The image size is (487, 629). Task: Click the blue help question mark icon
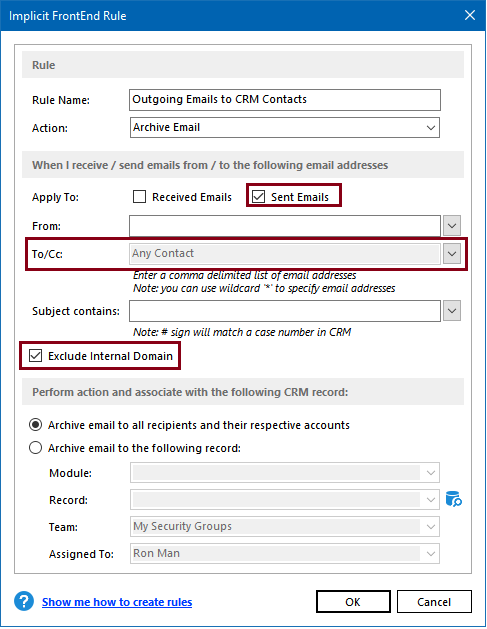tap(24, 601)
